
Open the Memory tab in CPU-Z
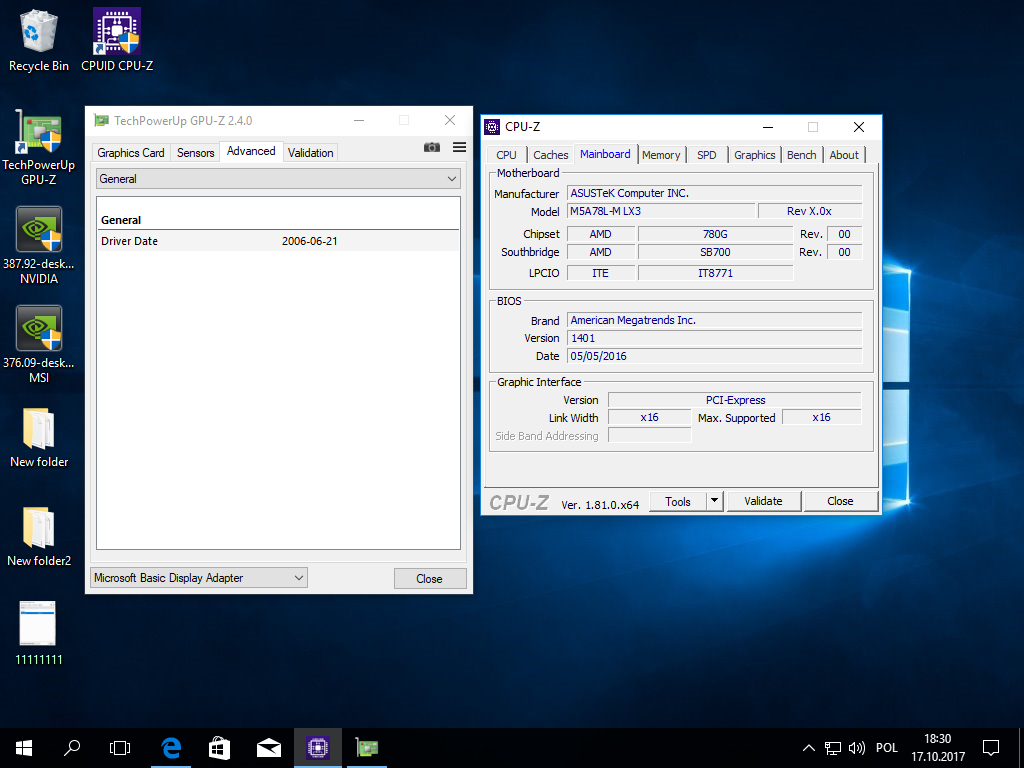[x=661, y=155]
